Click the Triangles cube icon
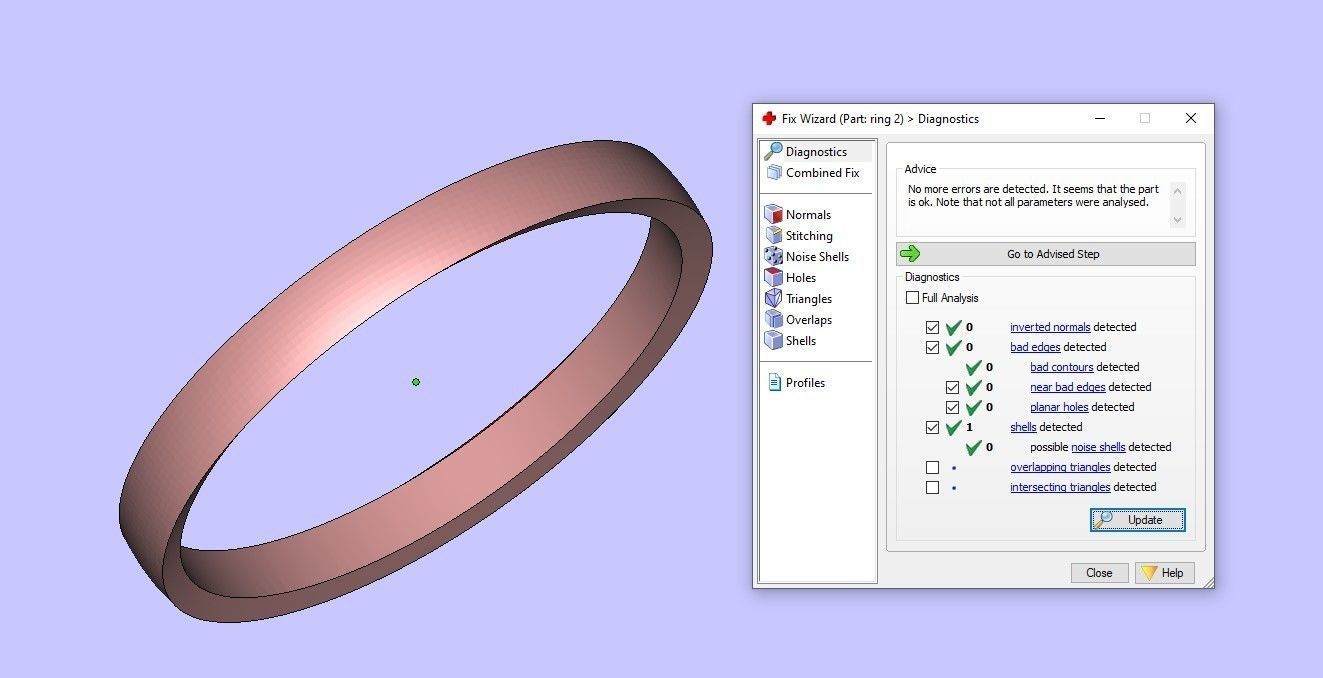Viewport: 1323px width, 678px height. (x=773, y=298)
